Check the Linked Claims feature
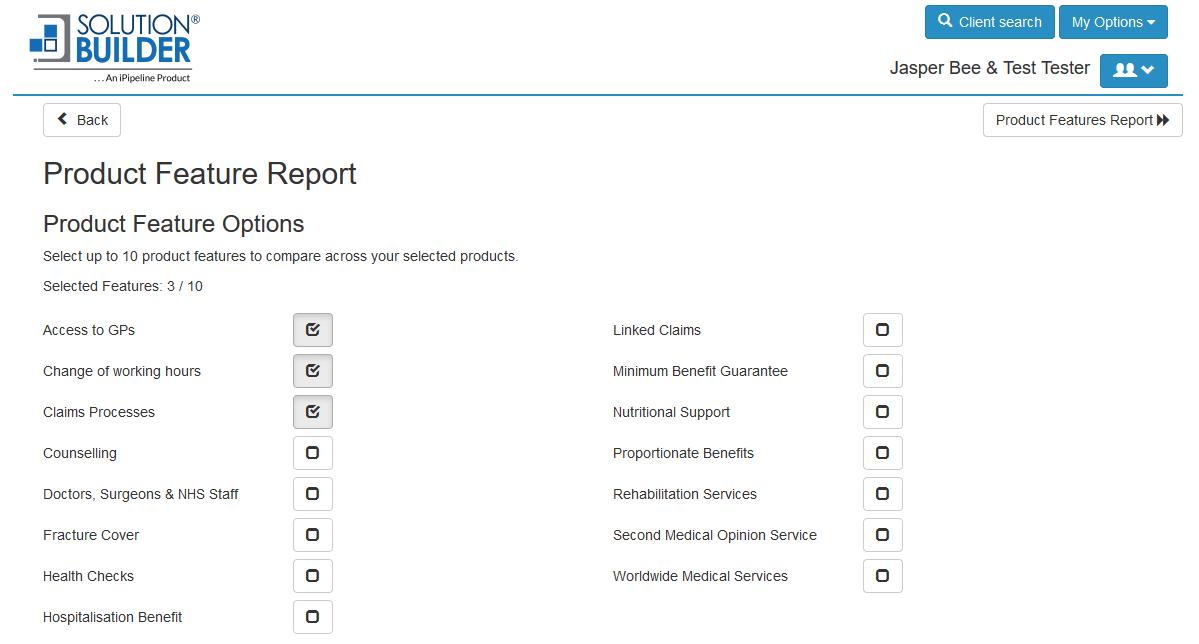 [882, 330]
